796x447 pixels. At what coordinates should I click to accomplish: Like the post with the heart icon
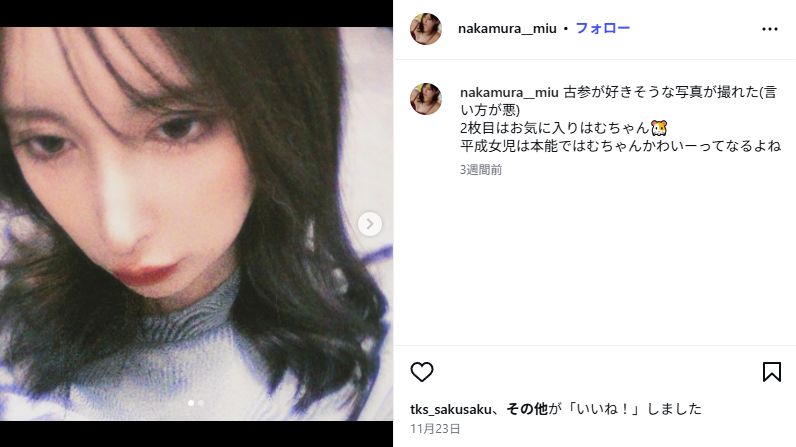[421, 372]
